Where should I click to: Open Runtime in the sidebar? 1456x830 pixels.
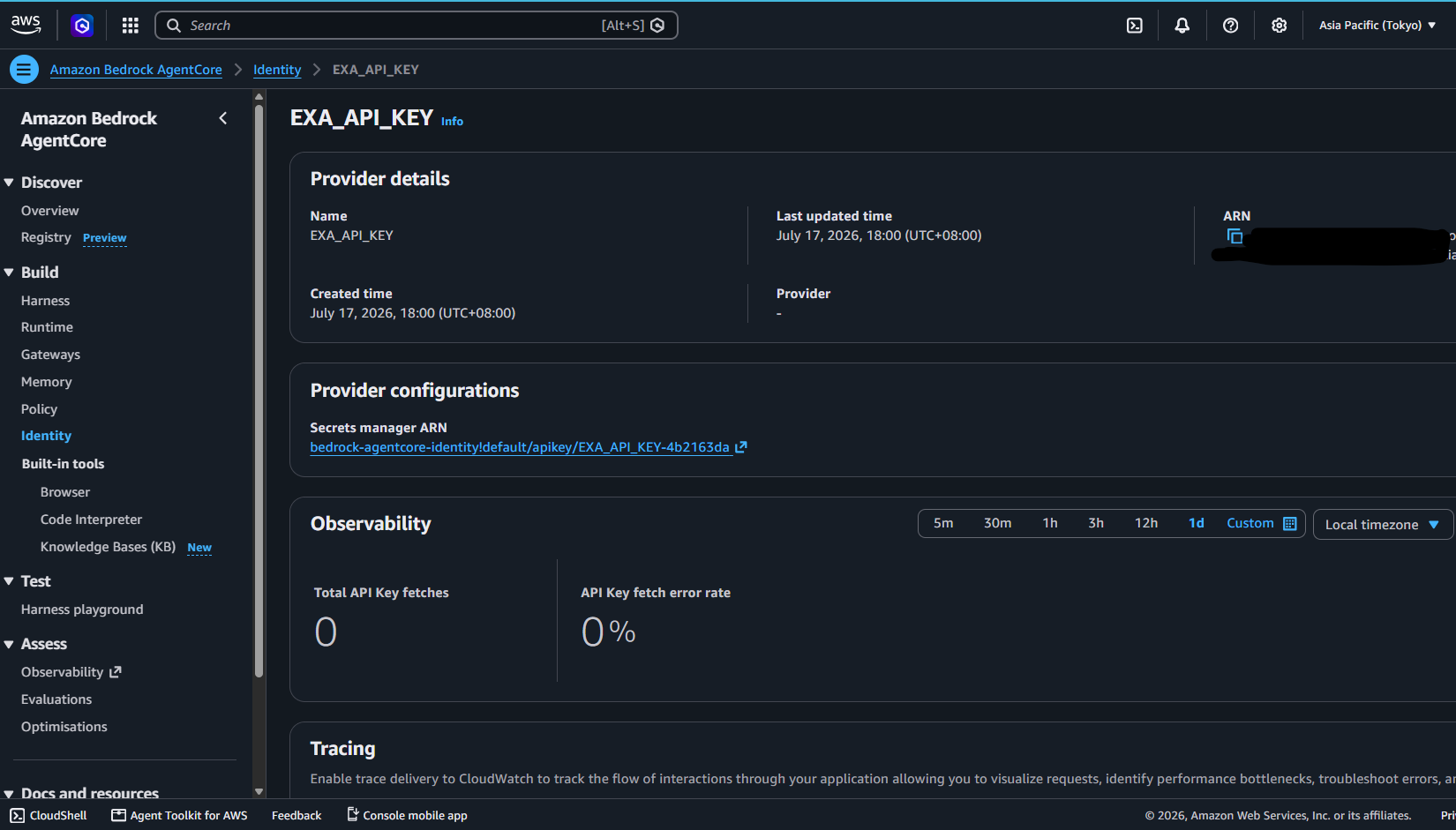click(x=48, y=327)
